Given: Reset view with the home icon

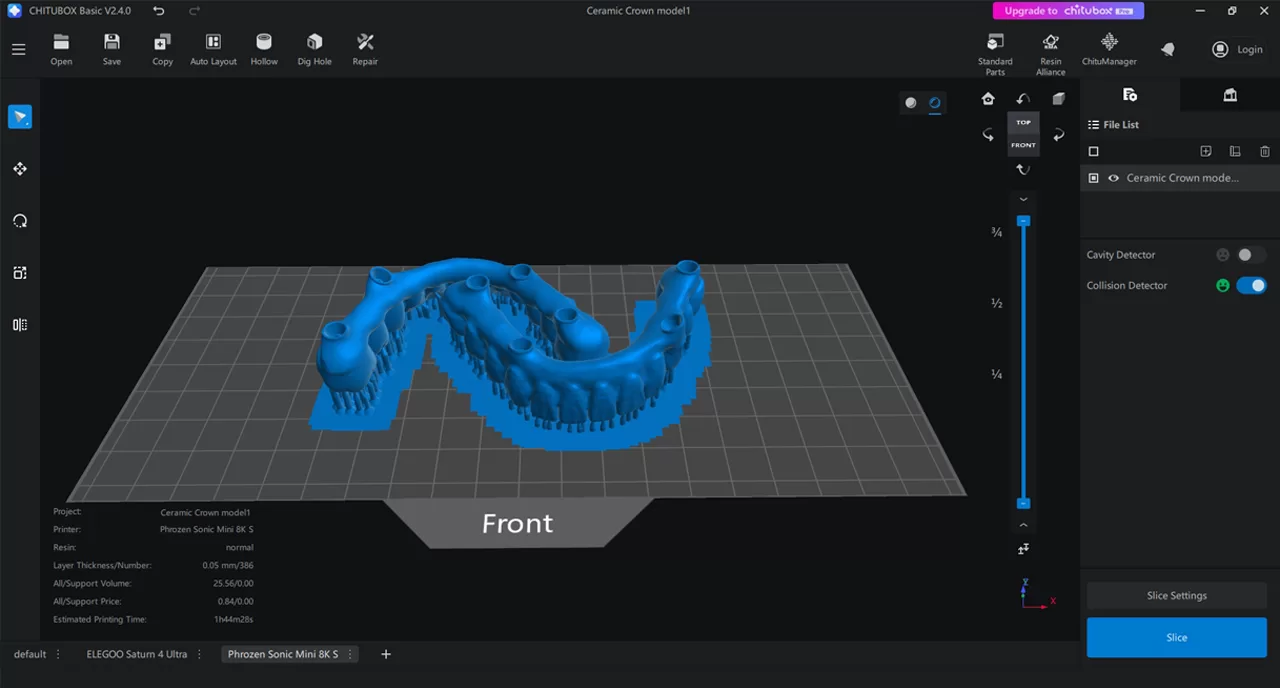Looking at the screenshot, I should (x=988, y=98).
